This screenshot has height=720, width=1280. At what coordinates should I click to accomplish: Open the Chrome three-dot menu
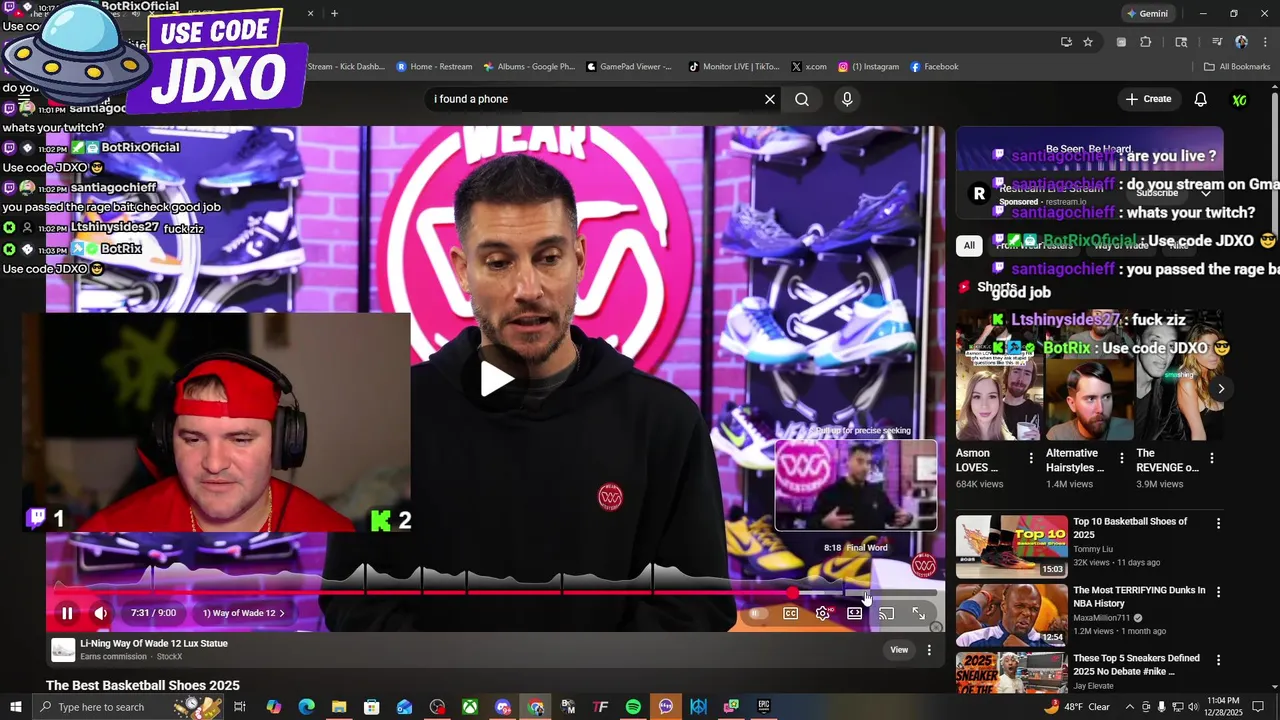(1265, 42)
